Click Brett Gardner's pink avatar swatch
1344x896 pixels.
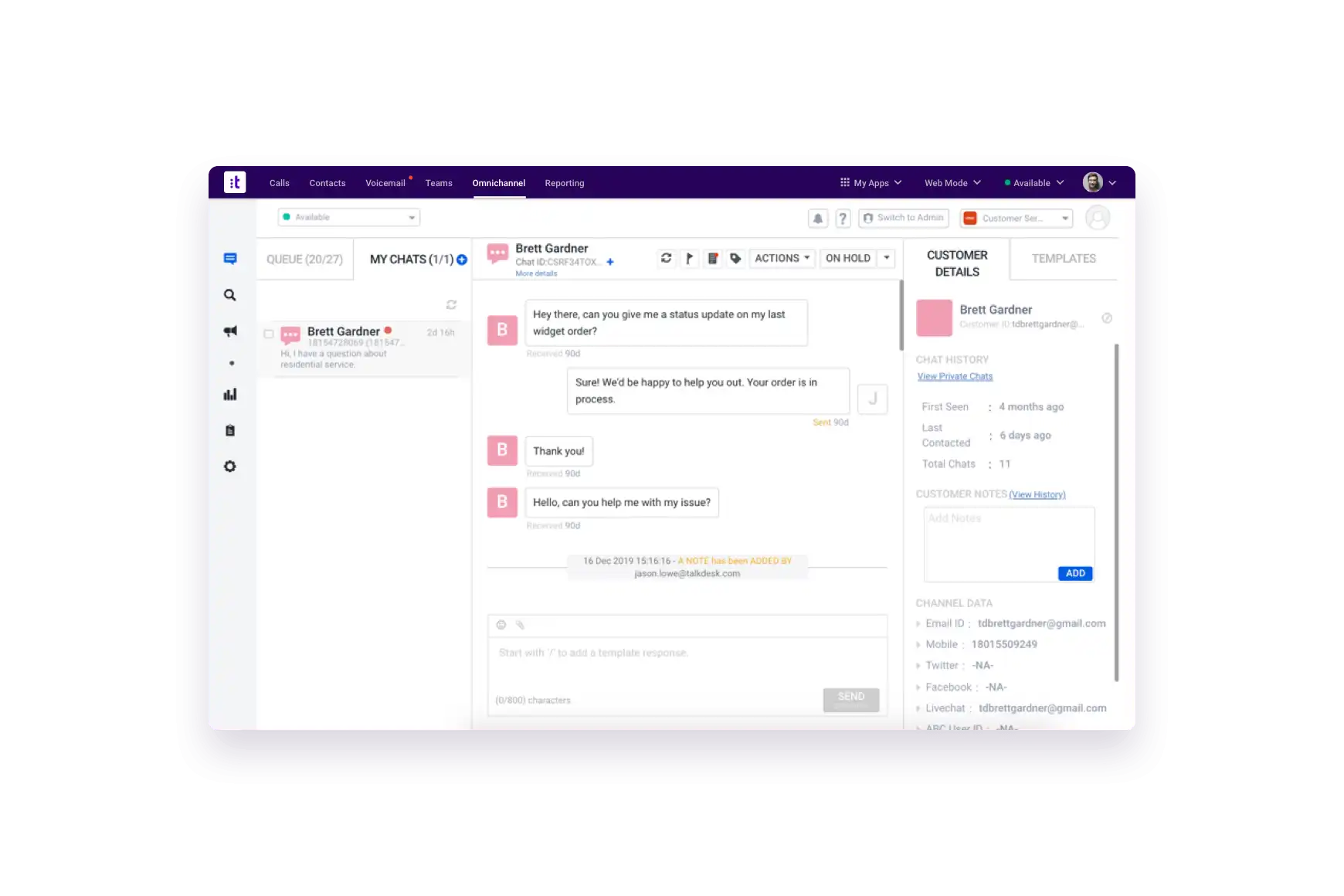point(934,318)
